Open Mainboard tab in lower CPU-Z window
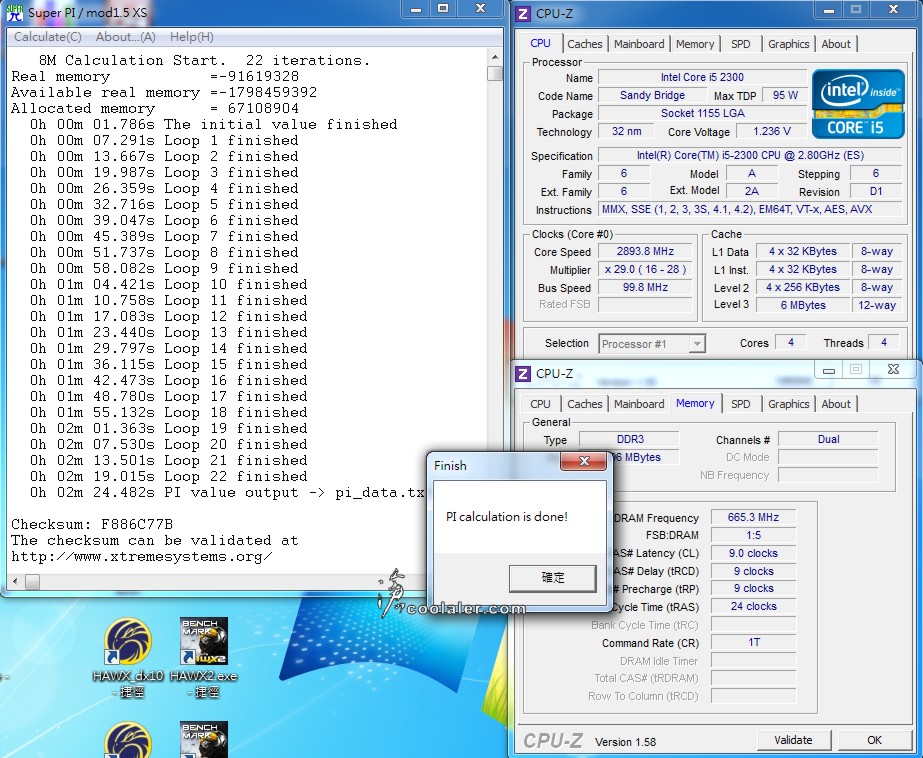The width and height of the screenshot is (923, 758). pos(639,404)
